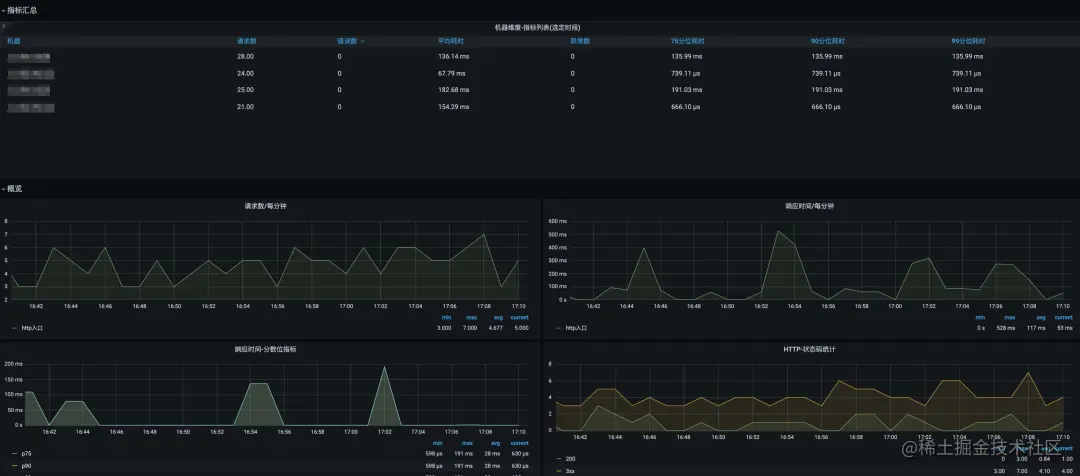Click the sort arrow beside 错误数 header
The width and height of the screenshot is (1080, 476).
pyautogui.click(x=363, y=41)
